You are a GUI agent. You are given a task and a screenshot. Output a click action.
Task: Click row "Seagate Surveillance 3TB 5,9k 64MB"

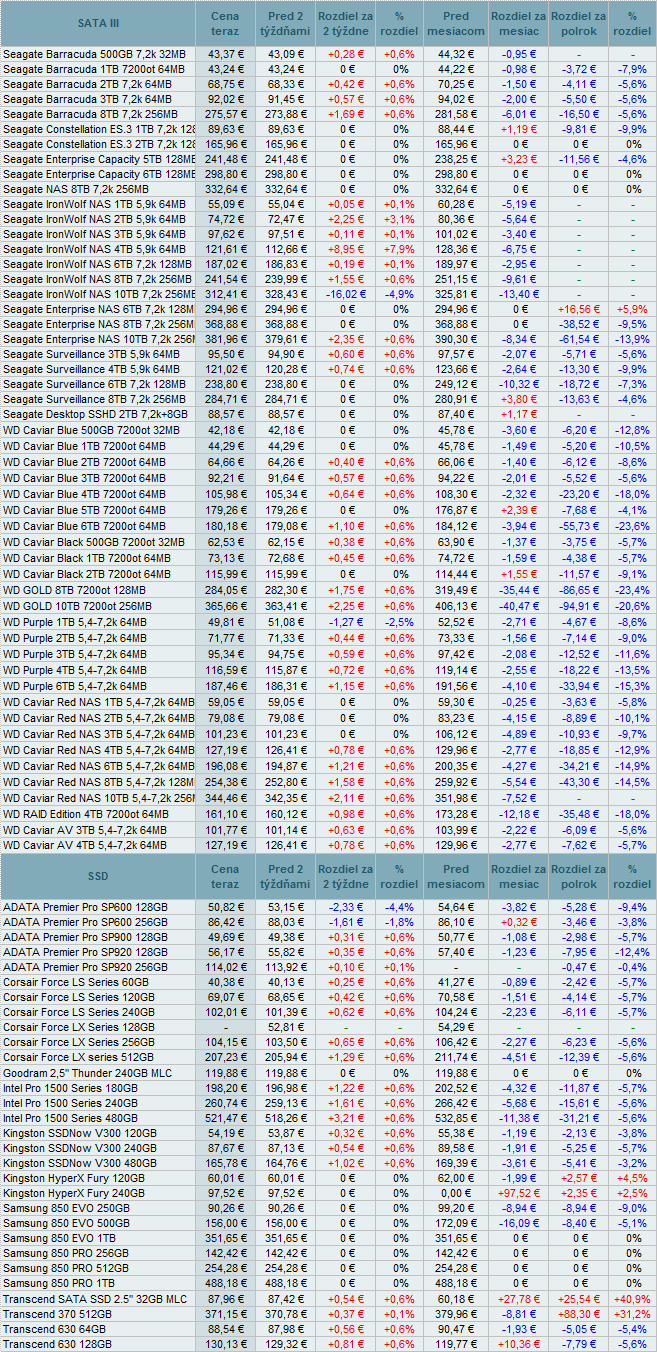(328, 354)
